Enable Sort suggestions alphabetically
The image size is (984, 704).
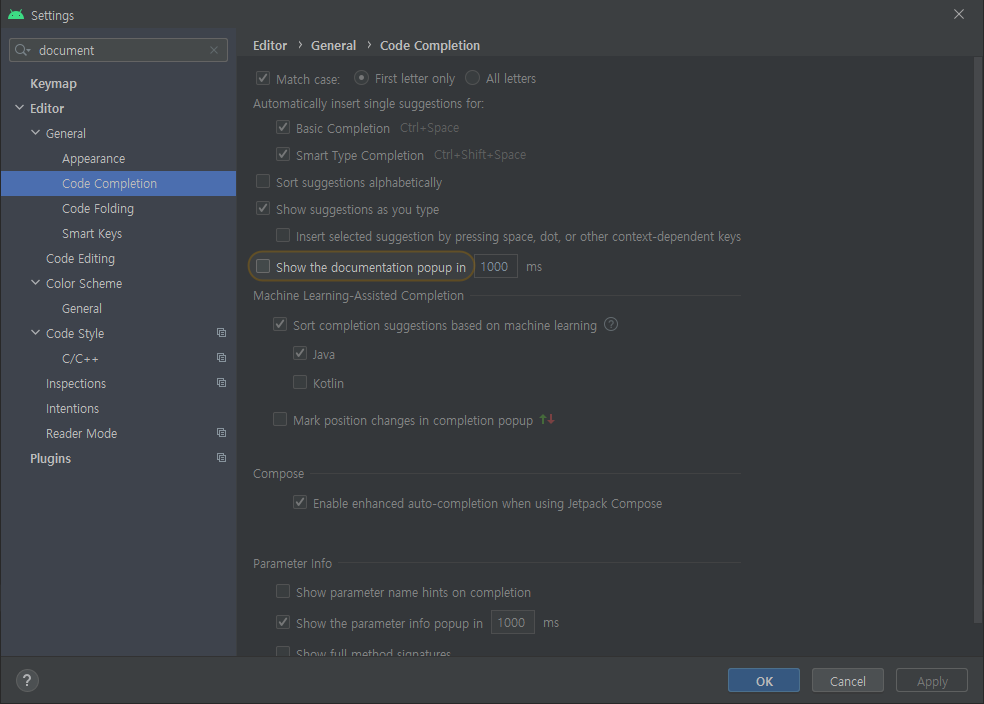(x=263, y=182)
